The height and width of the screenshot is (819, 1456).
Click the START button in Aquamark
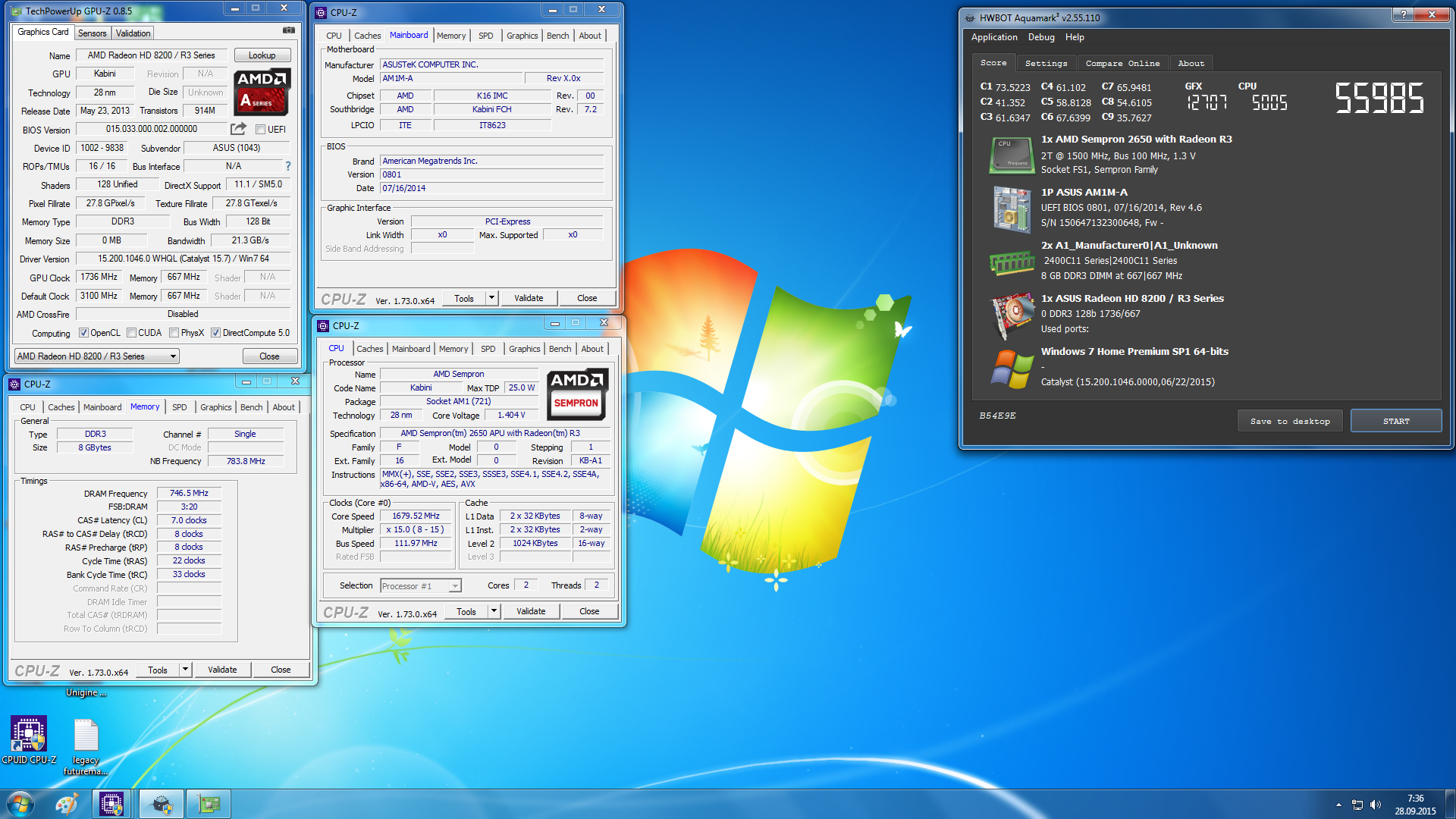(x=1396, y=421)
